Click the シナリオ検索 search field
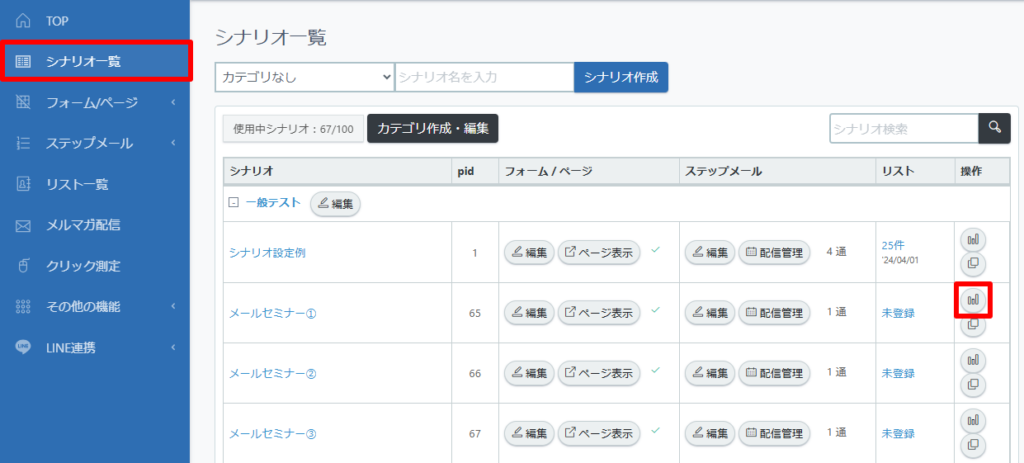1024x463 pixels. coord(904,129)
